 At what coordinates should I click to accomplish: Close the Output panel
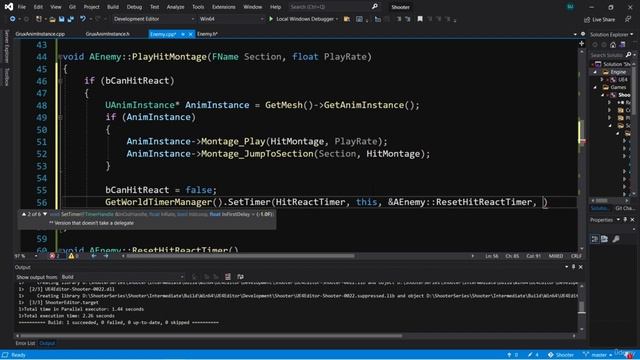coord(580,267)
